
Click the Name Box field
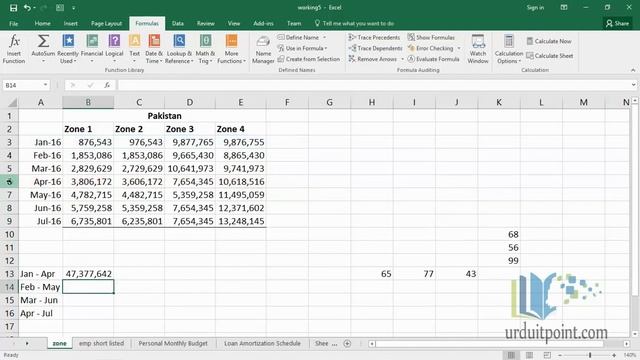coord(22,85)
